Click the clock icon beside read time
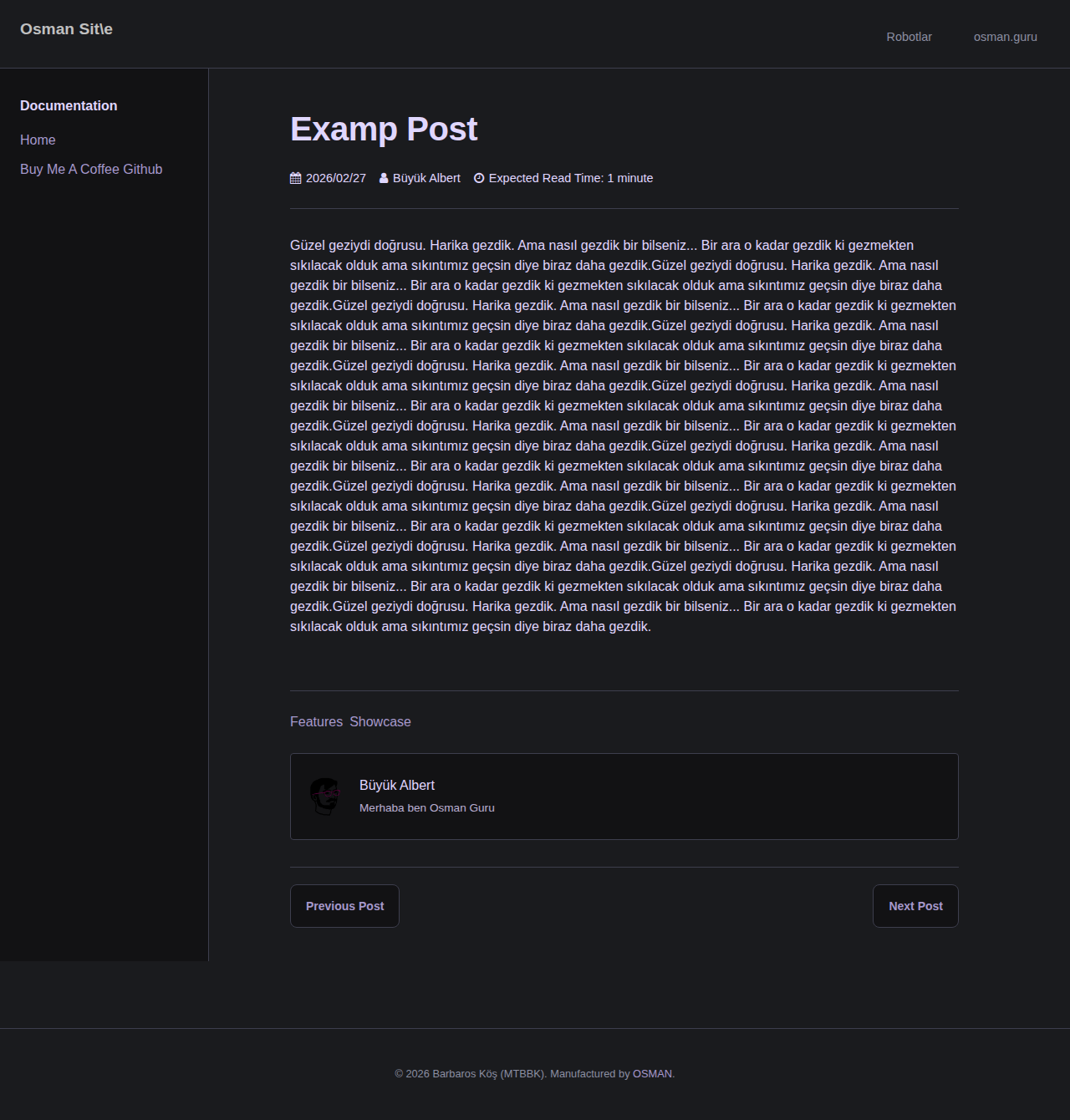 coord(479,178)
